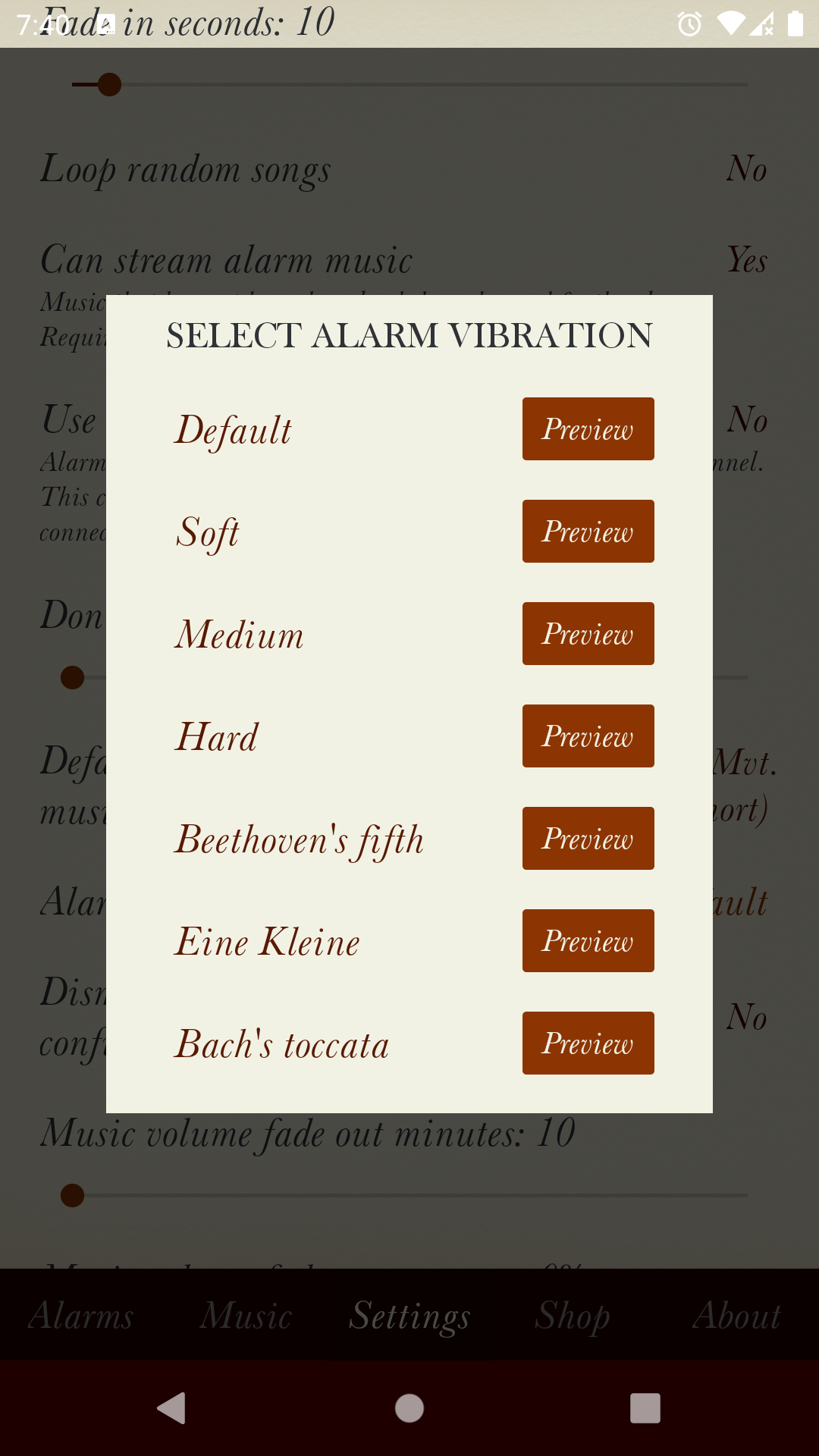The height and width of the screenshot is (1456, 819).
Task: Select Default as alarm vibration
Action: coord(233,431)
